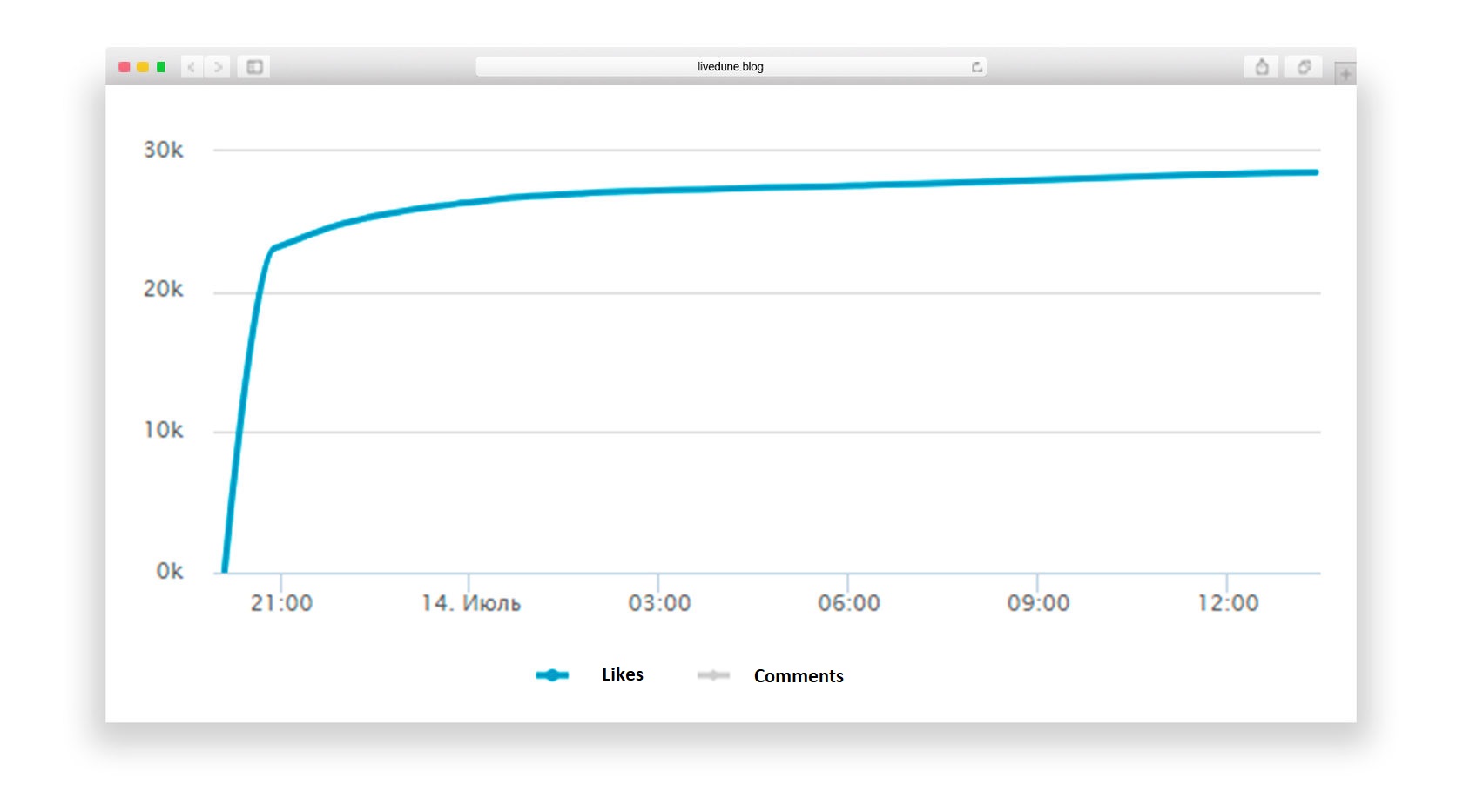Click the browser forward arrow
1463x812 pixels.
tap(218, 67)
